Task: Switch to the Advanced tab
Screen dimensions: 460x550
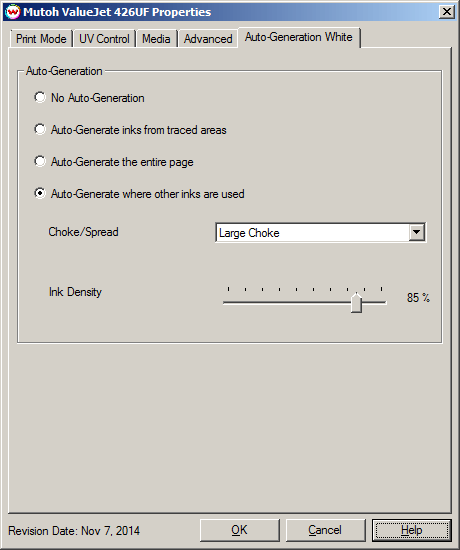Action: (x=208, y=39)
